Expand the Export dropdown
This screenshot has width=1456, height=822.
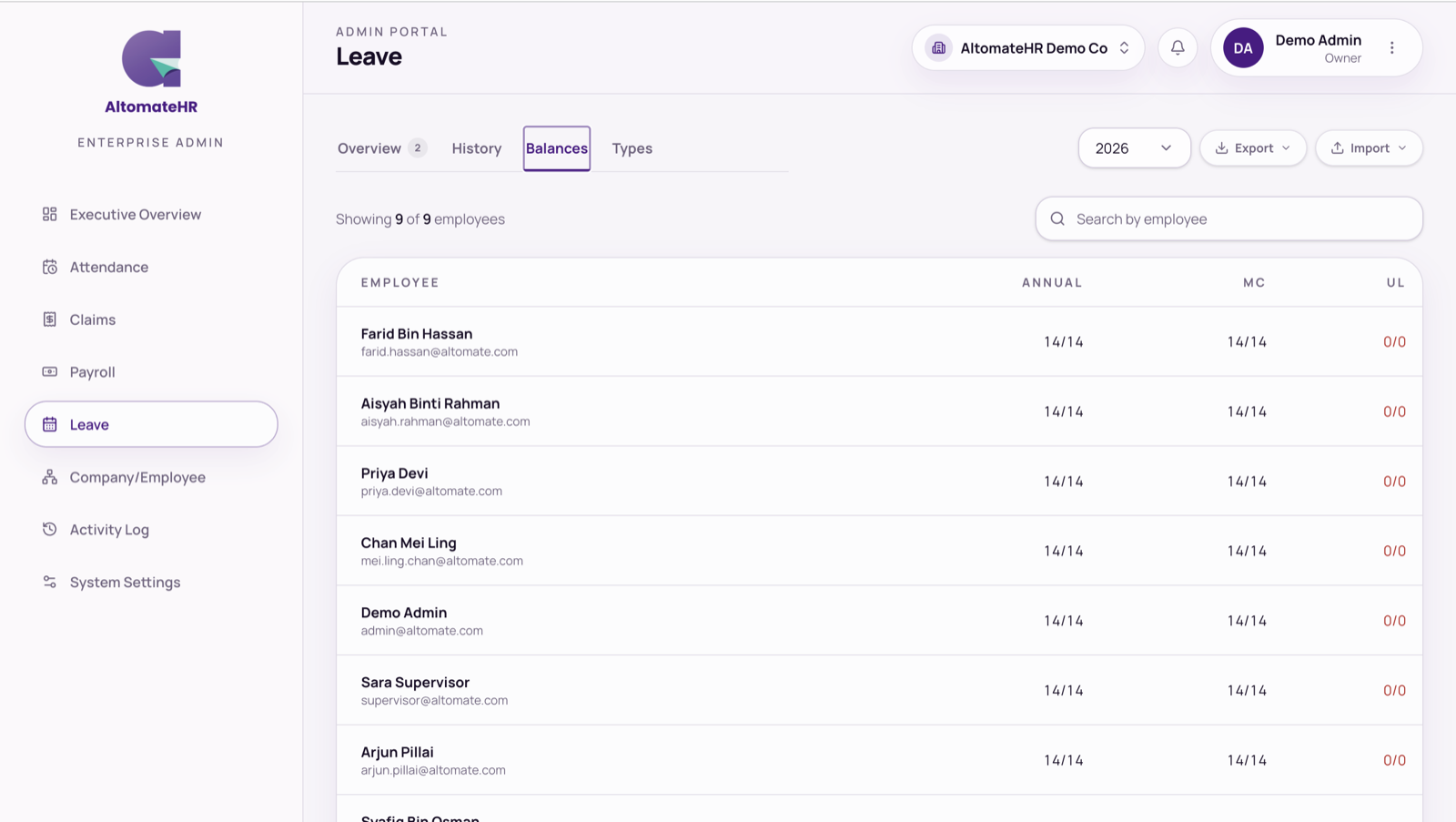click(1253, 147)
